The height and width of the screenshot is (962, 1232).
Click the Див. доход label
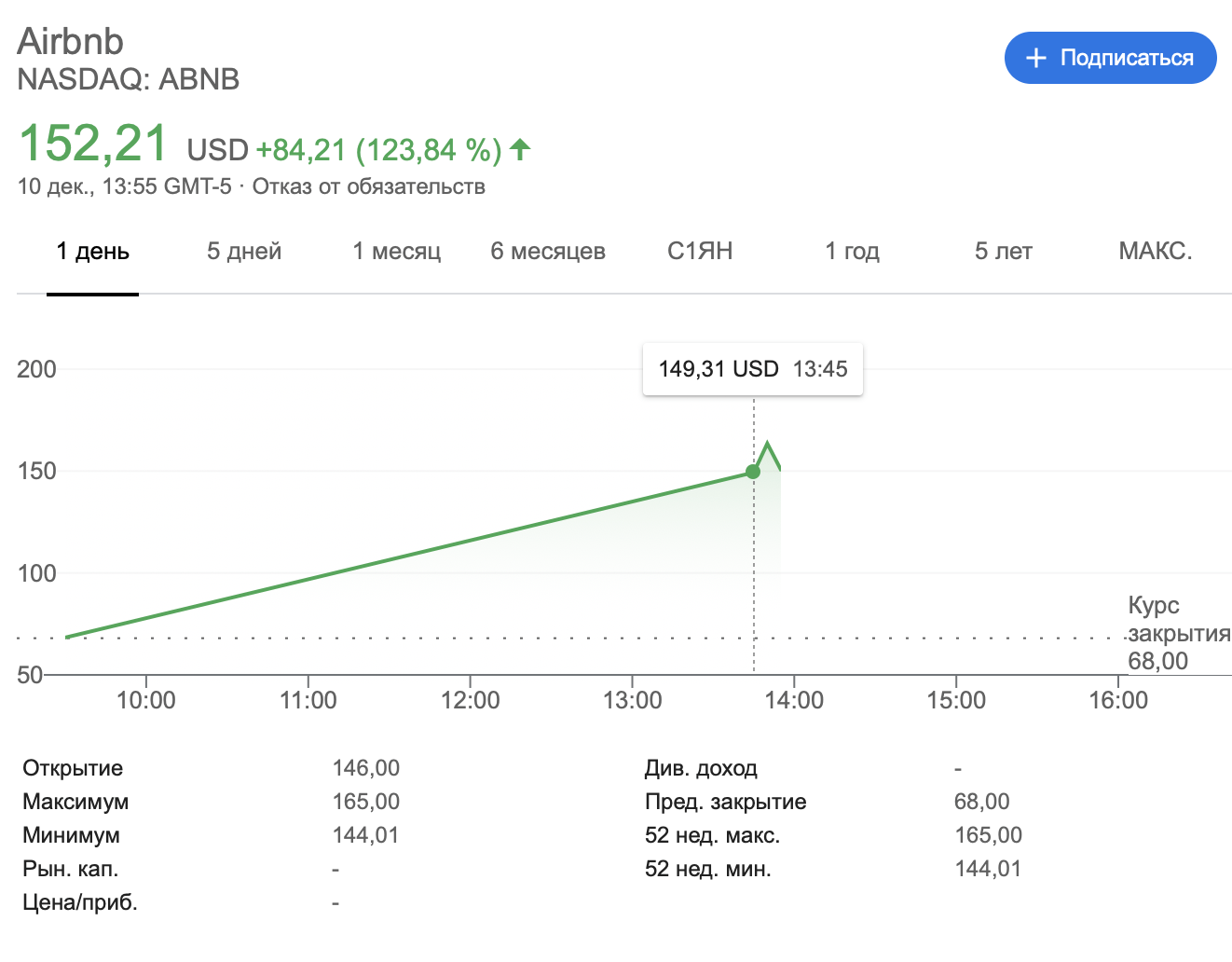coord(701,768)
